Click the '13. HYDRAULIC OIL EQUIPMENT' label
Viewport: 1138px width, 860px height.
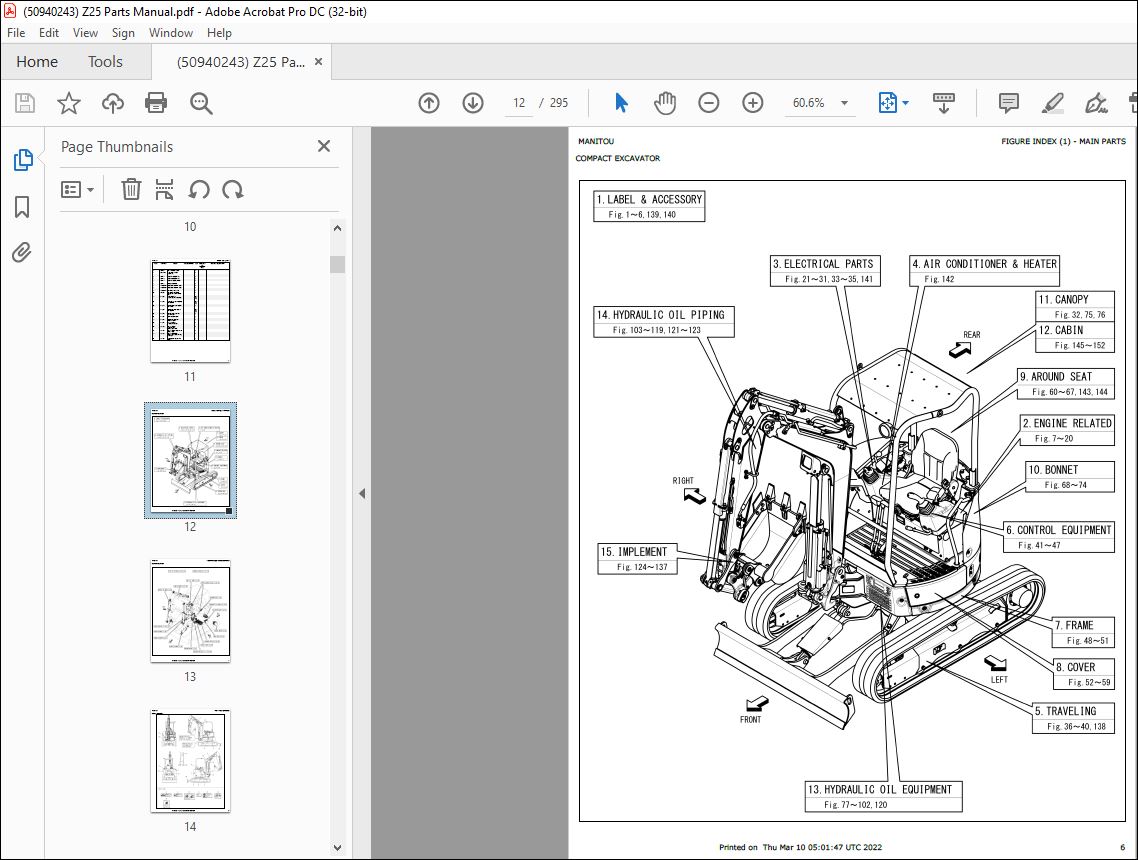[883, 796]
